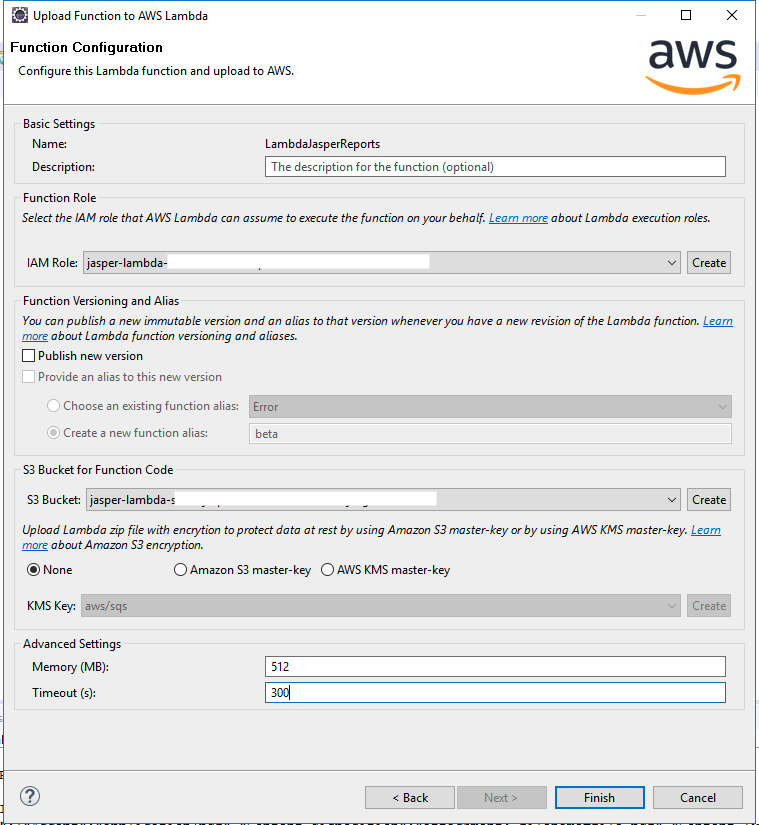Viewport: 759px width, 825px height.
Task: Click the Basic Settings group label
Action: (59, 124)
